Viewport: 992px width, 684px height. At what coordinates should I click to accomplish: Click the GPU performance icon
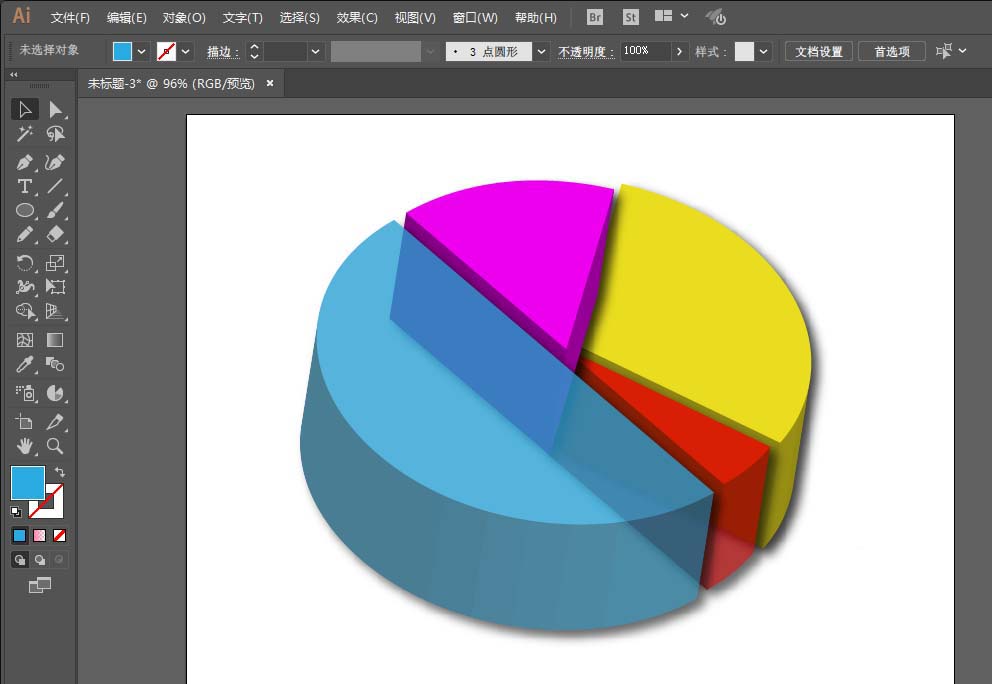[716, 17]
